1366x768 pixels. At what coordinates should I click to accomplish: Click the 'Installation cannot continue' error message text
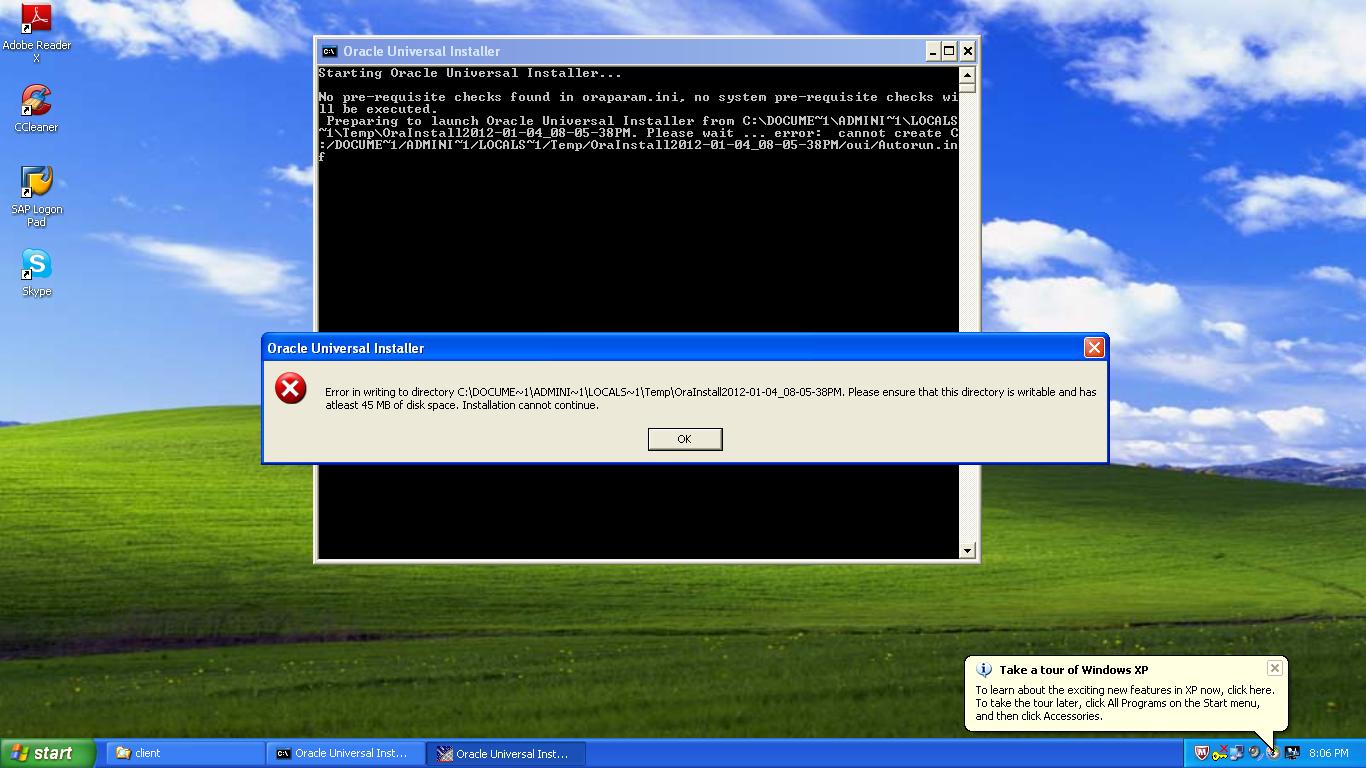530,405
